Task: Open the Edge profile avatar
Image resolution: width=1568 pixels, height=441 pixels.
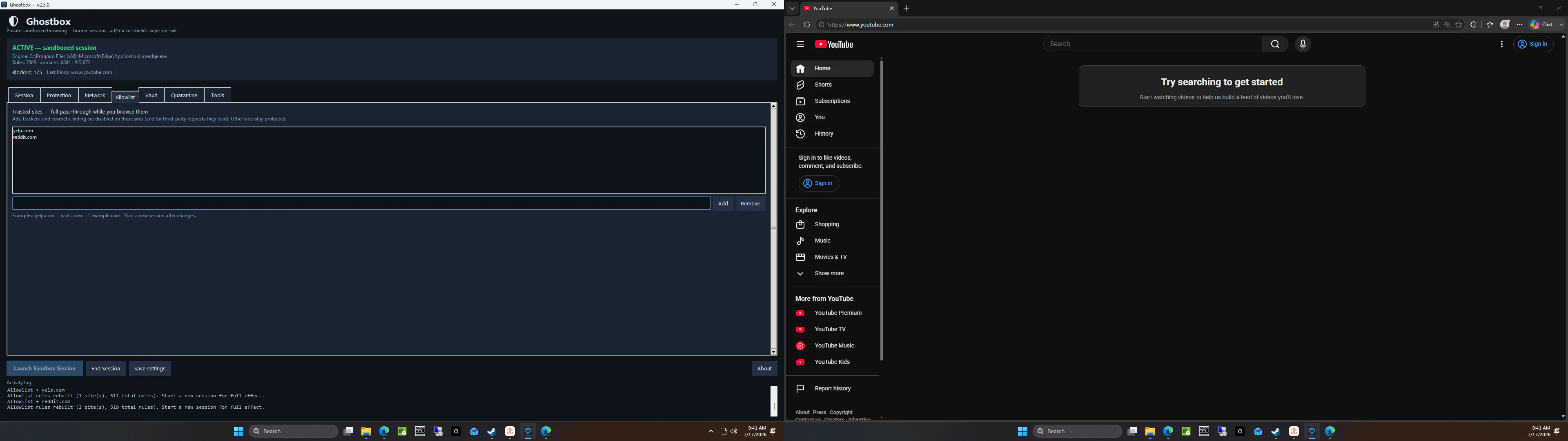Action: (x=1505, y=24)
